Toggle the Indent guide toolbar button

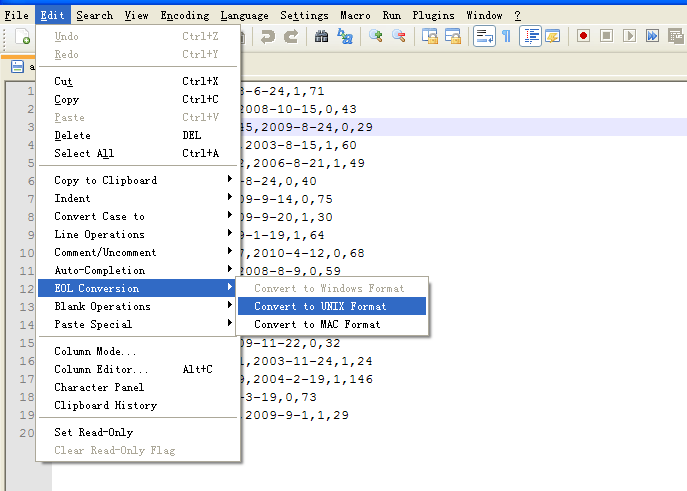530,37
